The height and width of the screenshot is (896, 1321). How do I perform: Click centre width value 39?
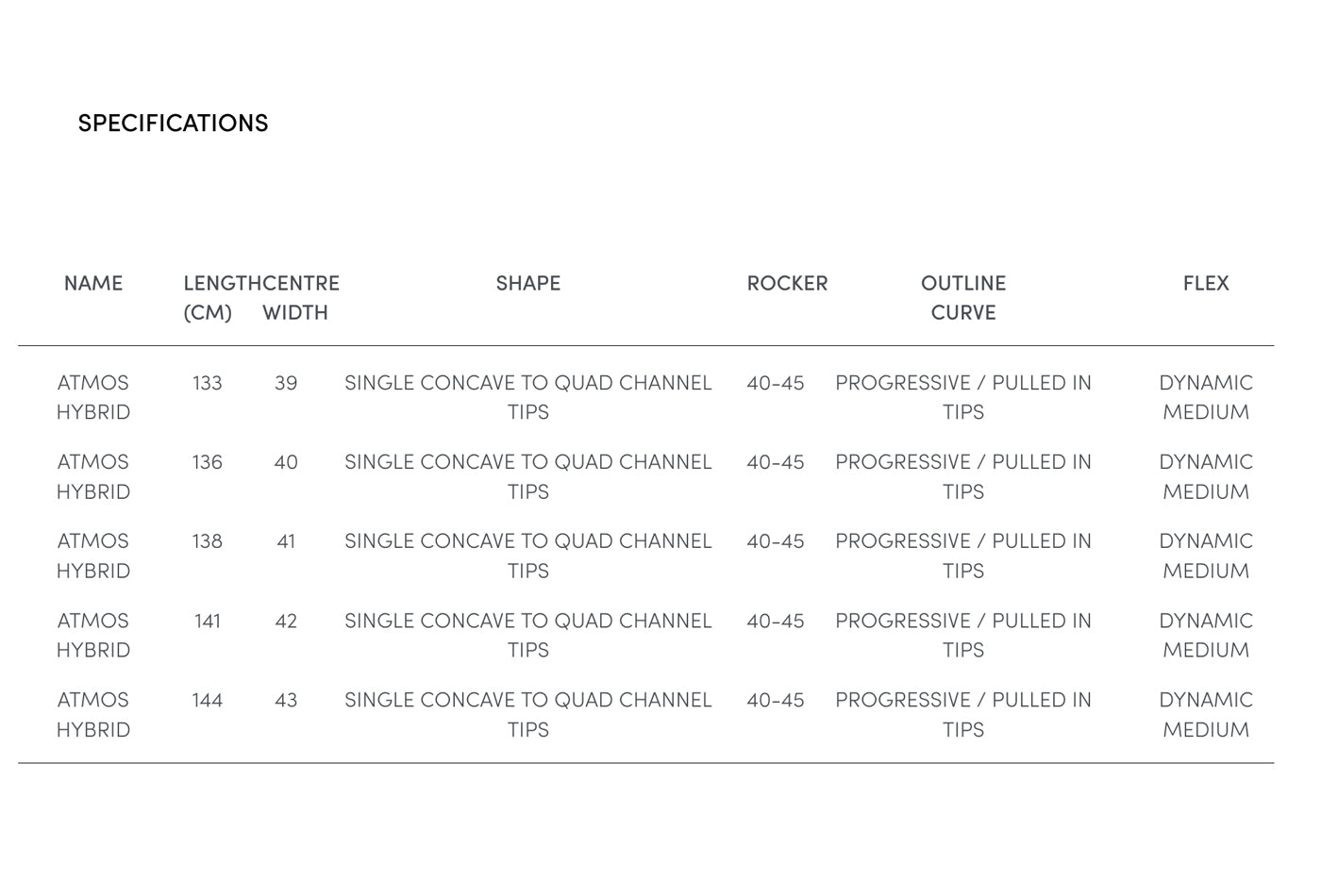[286, 383]
